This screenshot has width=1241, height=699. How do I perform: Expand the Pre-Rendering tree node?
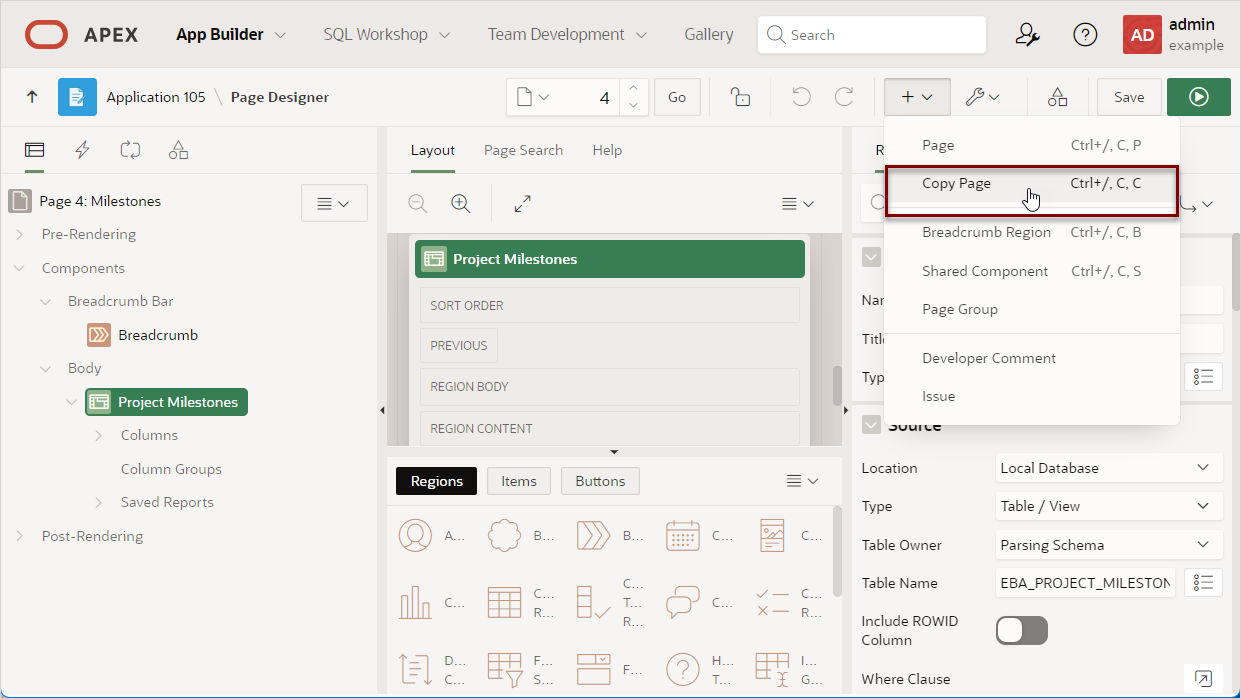coord(20,234)
